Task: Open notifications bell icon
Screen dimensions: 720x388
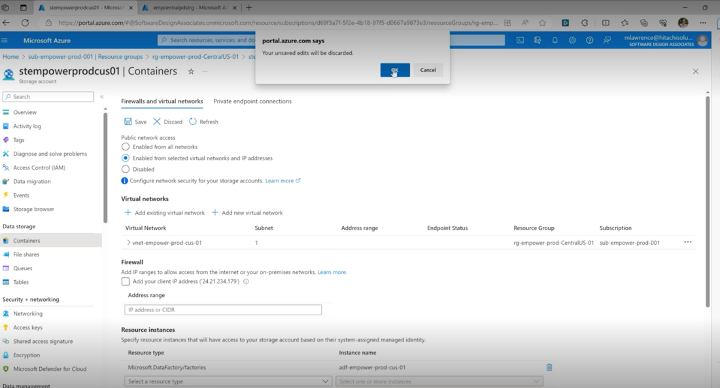Action: 555,40
